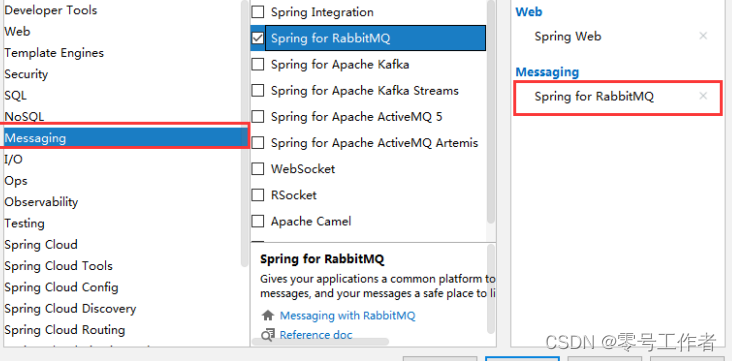732x361 pixels.
Task: Select the Spring Cloud Config category
Action: click(61, 287)
